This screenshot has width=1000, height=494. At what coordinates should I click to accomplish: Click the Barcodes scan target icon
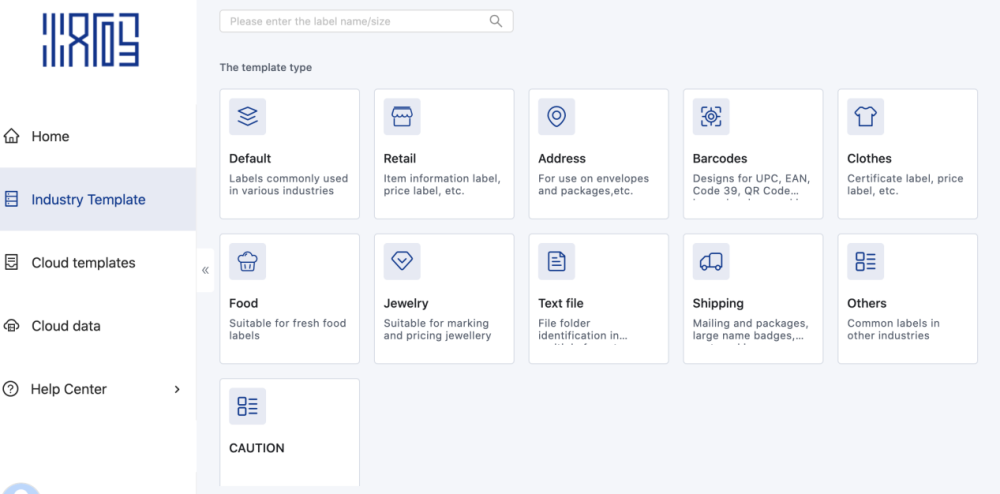click(x=711, y=117)
